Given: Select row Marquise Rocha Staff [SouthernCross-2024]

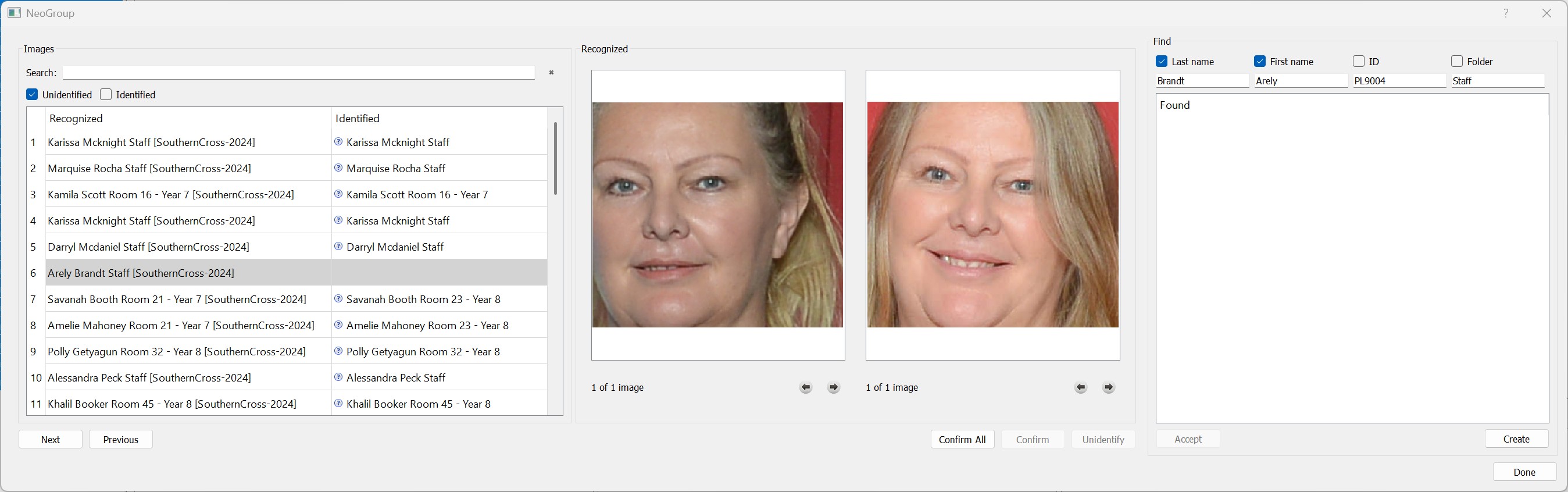Looking at the screenshot, I should pyautogui.click(x=189, y=168).
